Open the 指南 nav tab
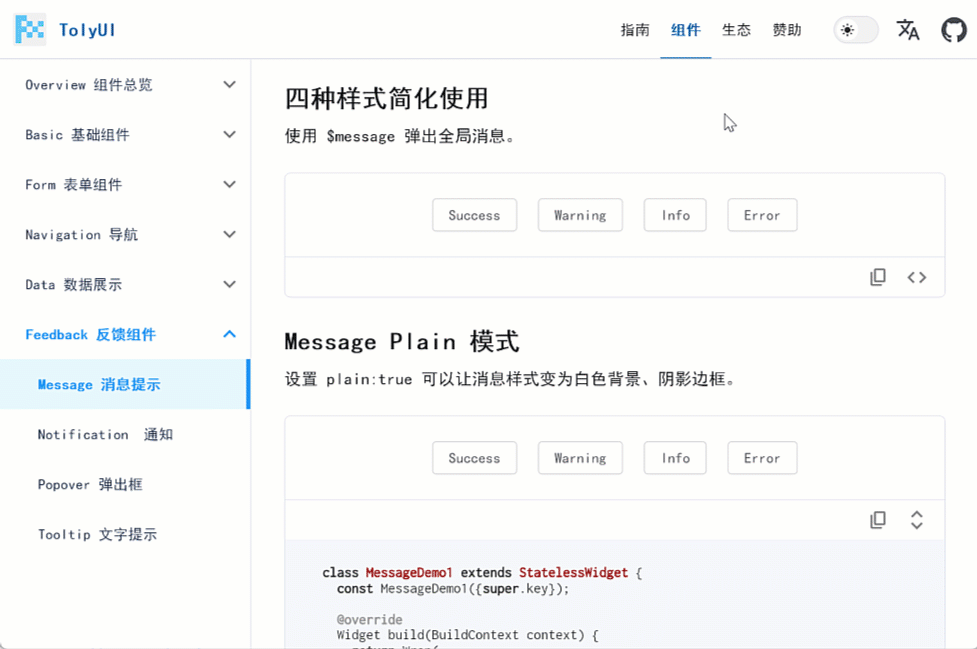This screenshot has height=649, width=977. coord(635,30)
